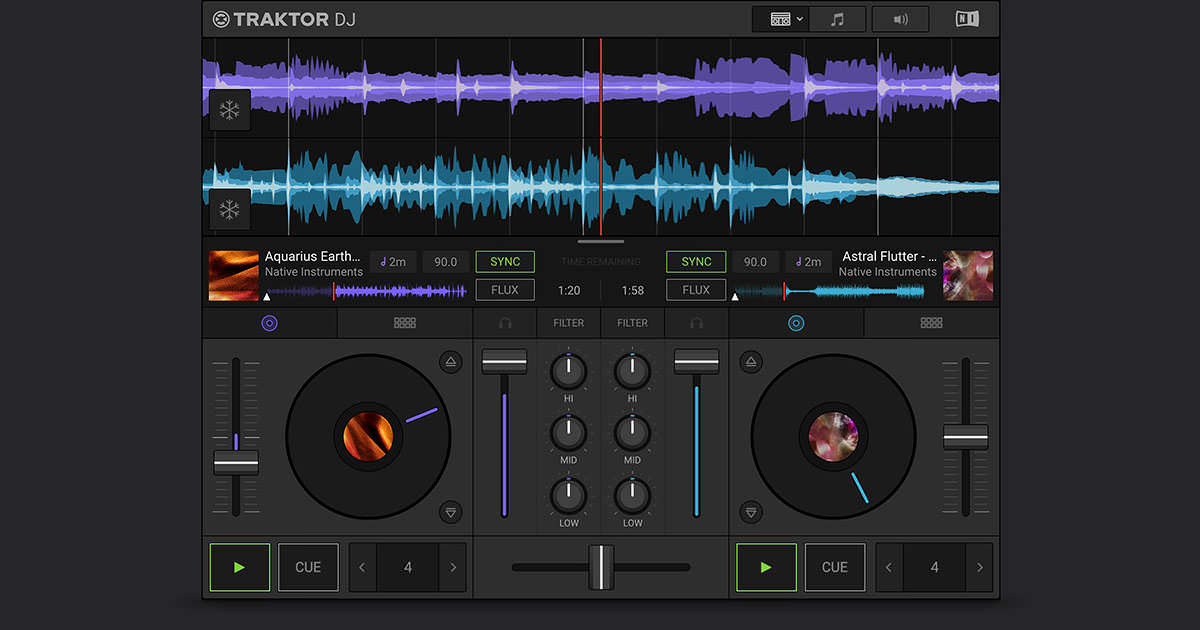Switch to the blue deck turntable tab
Image resolution: width=1200 pixels, height=630 pixels.
(x=796, y=323)
